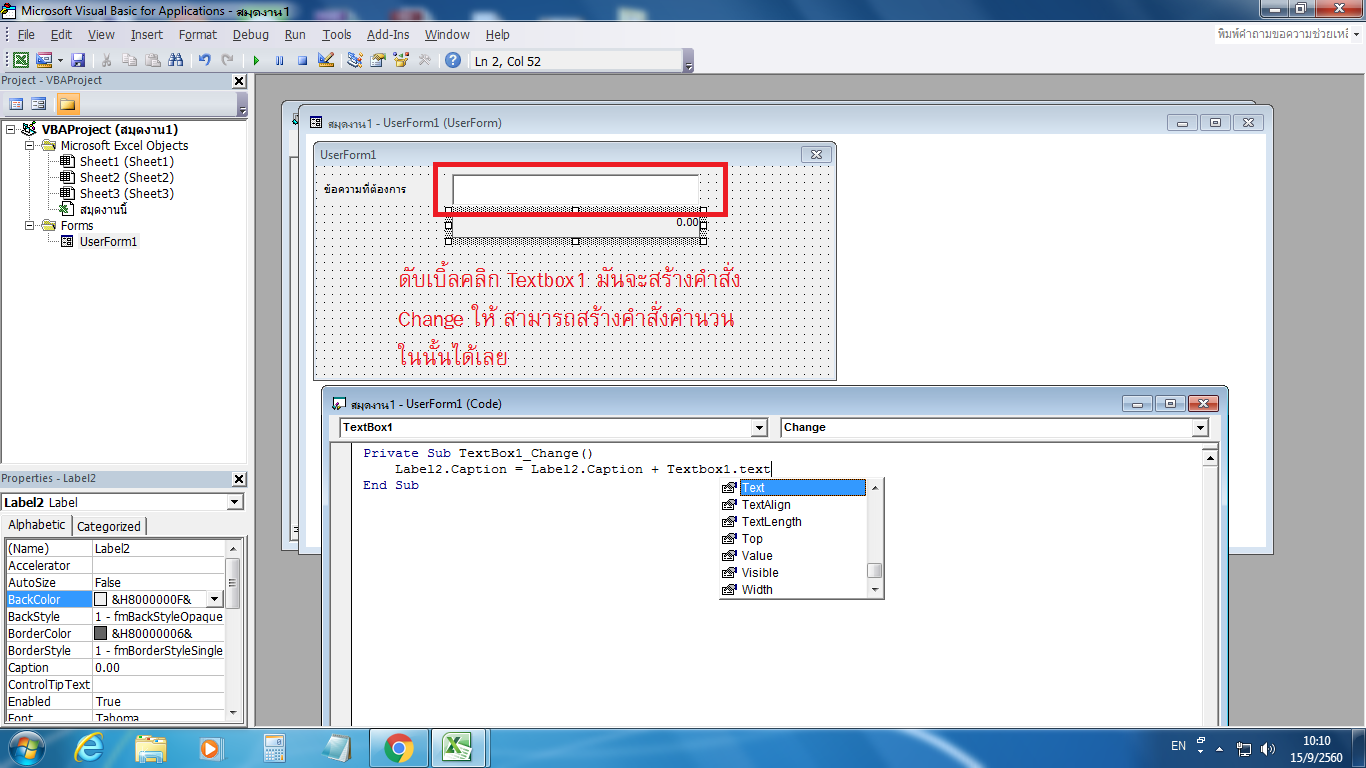Close the Project - VBAProject panel
Viewport: 1366px width, 768px height.
point(239,81)
